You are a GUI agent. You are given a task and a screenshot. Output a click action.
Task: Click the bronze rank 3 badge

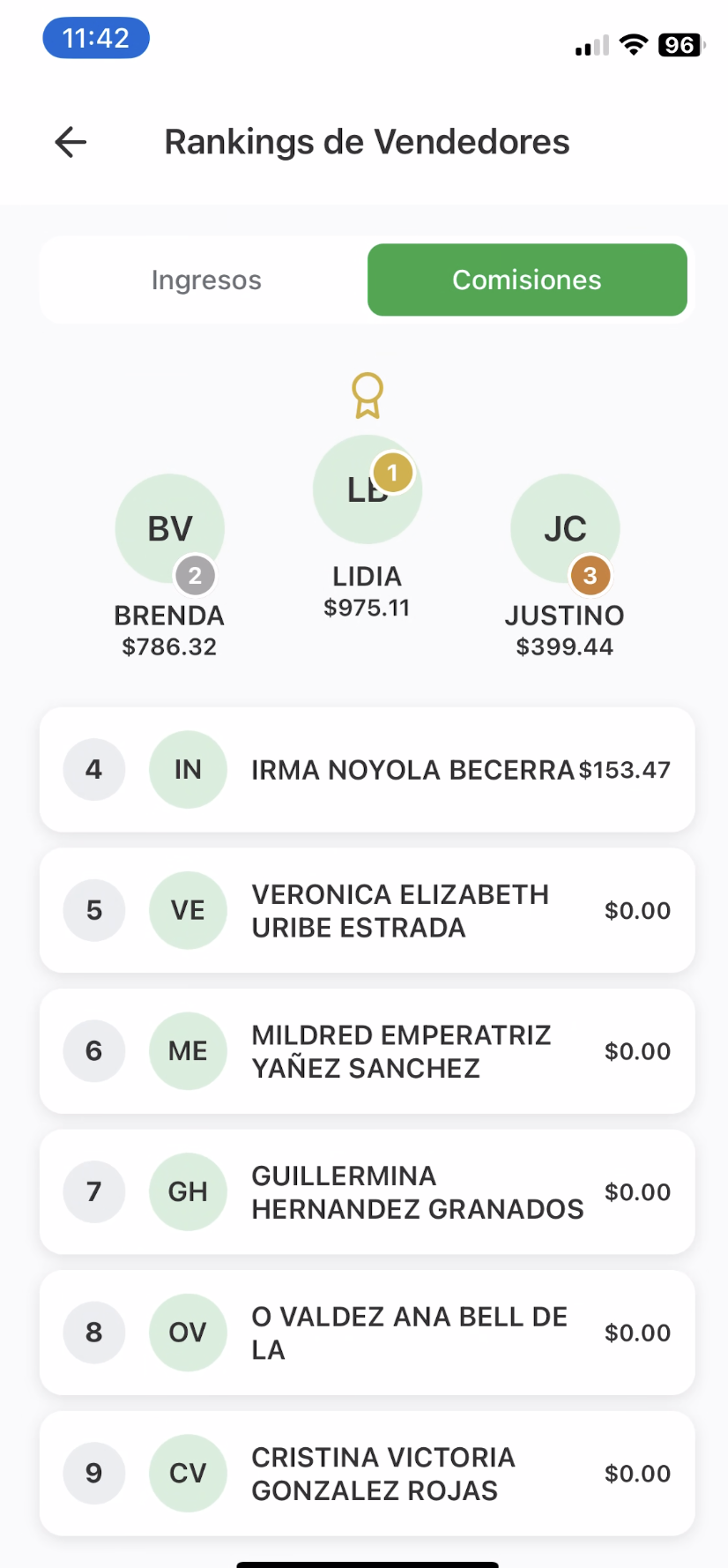coord(591,576)
